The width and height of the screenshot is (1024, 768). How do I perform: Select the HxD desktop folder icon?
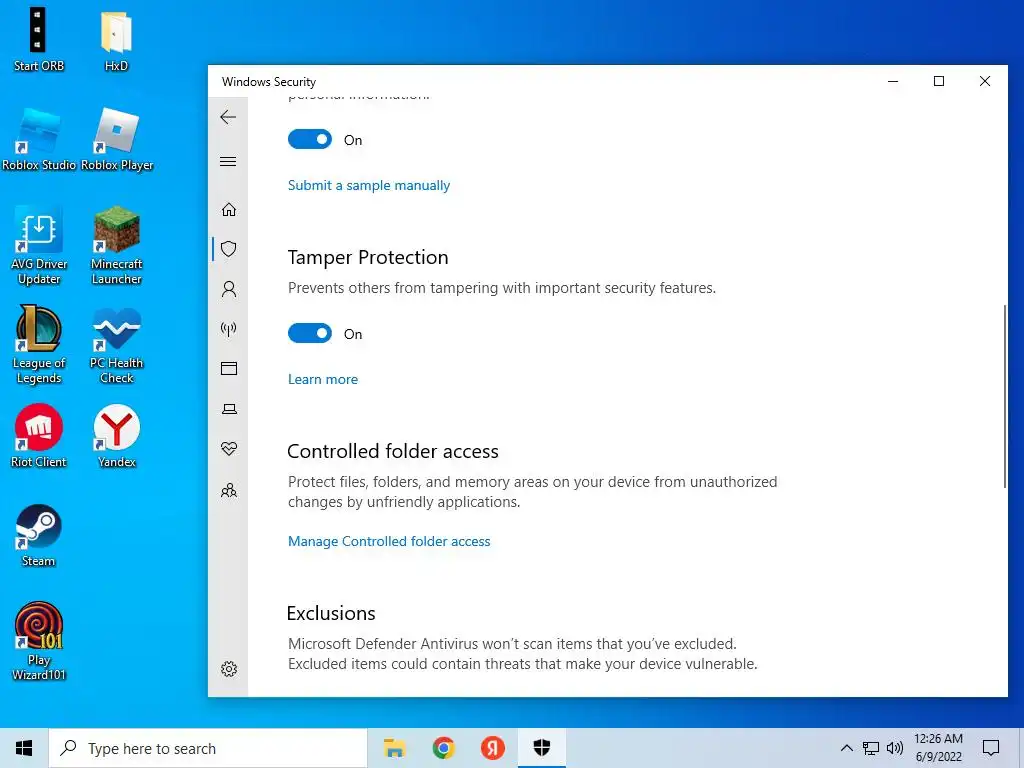click(116, 39)
